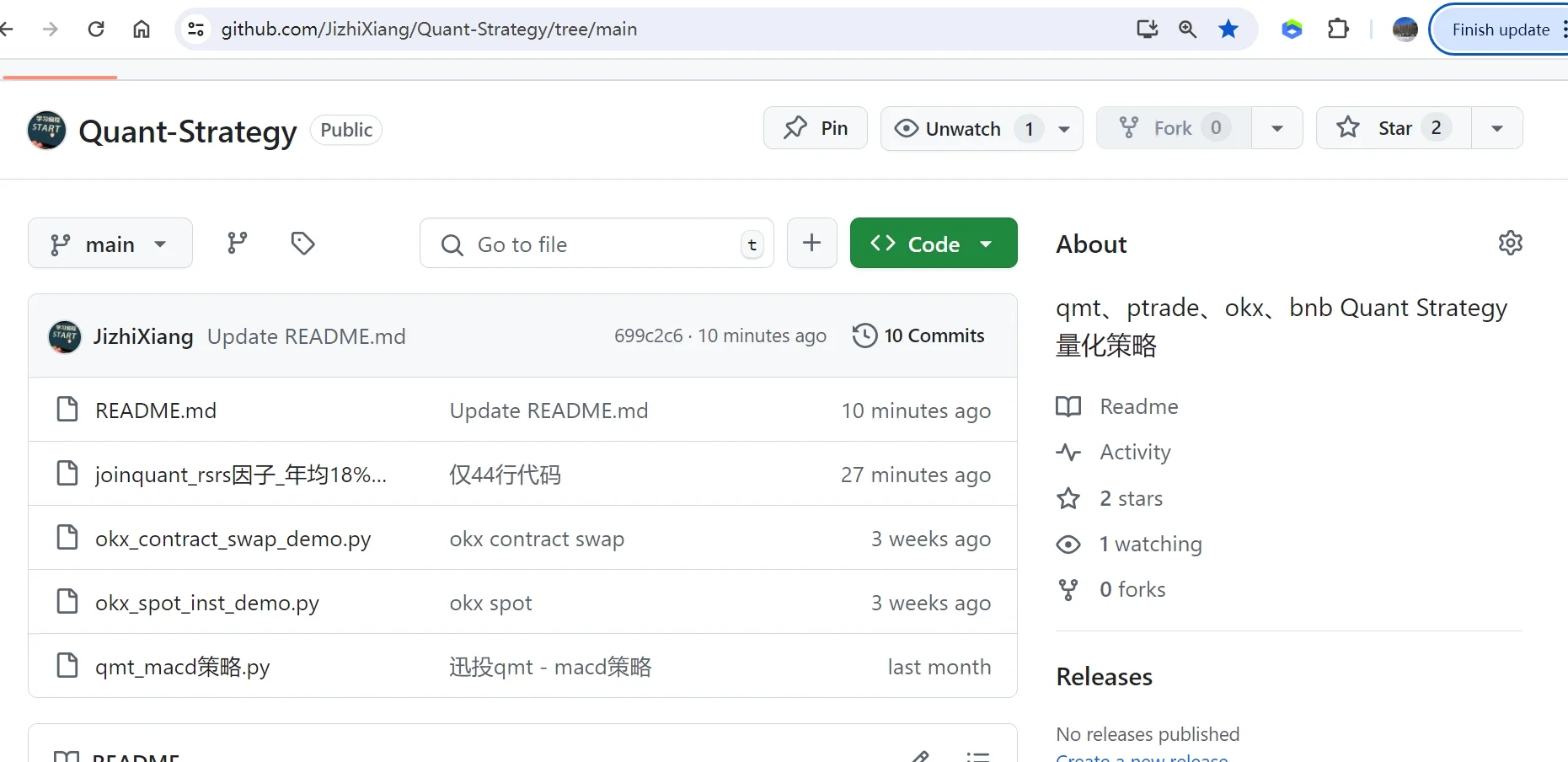The height and width of the screenshot is (762, 1568).
Task: Open okx_contract_swap_demo.py file
Action: click(x=233, y=539)
